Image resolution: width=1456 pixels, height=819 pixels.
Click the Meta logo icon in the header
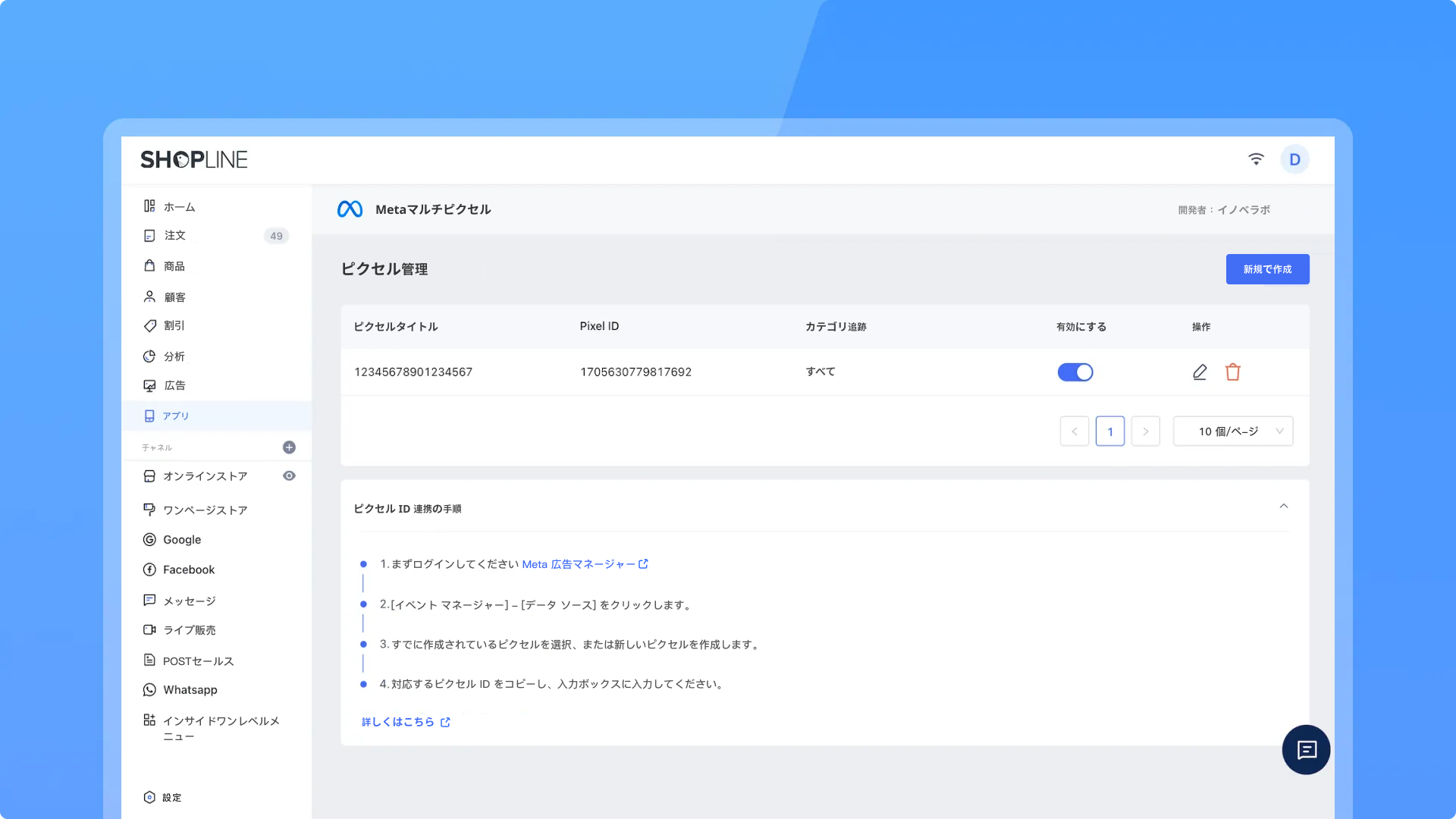coord(350,209)
